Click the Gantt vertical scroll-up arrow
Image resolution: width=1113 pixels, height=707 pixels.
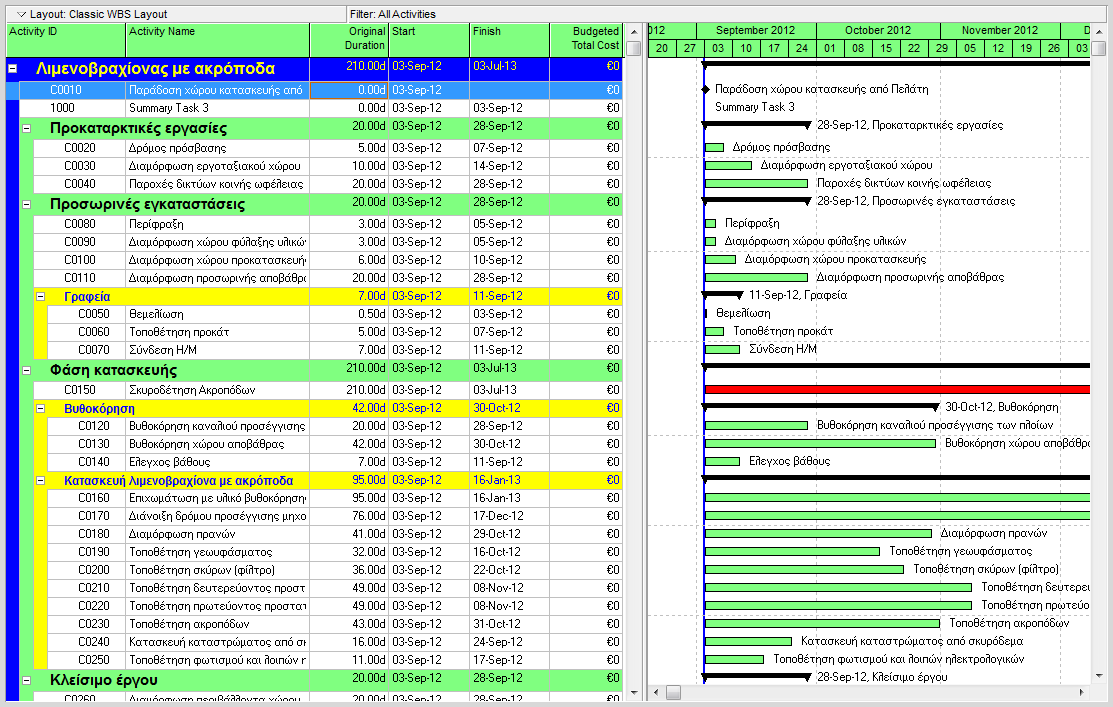click(1099, 32)
